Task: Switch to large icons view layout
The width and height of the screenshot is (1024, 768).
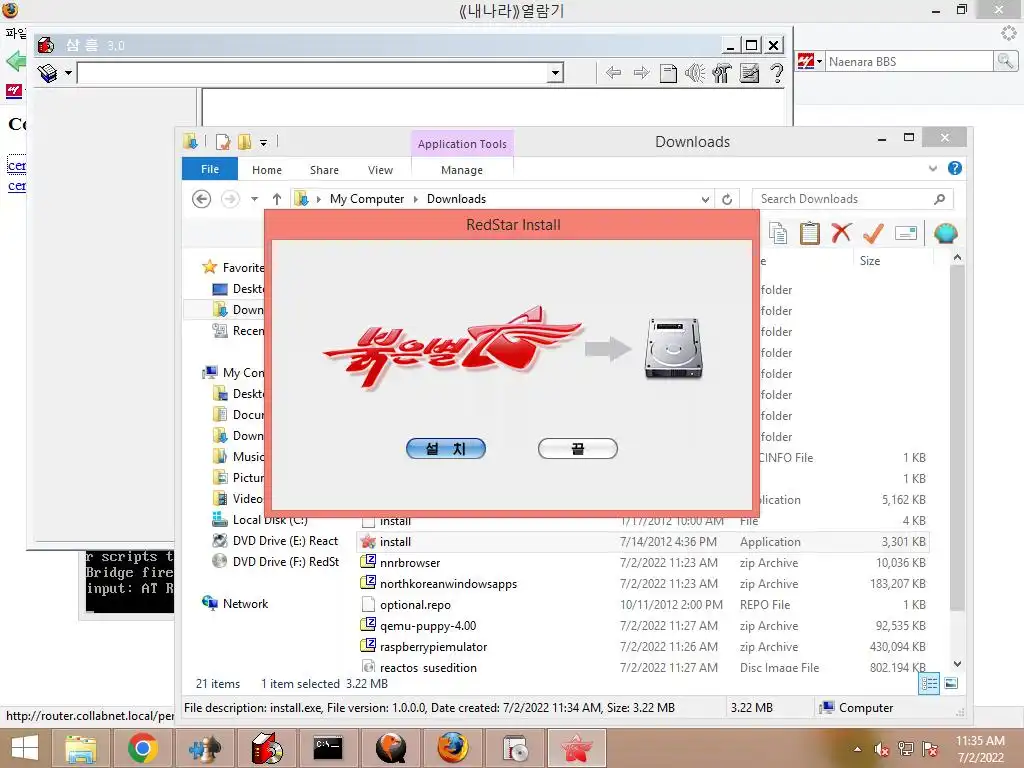Action: click(952, 684)
